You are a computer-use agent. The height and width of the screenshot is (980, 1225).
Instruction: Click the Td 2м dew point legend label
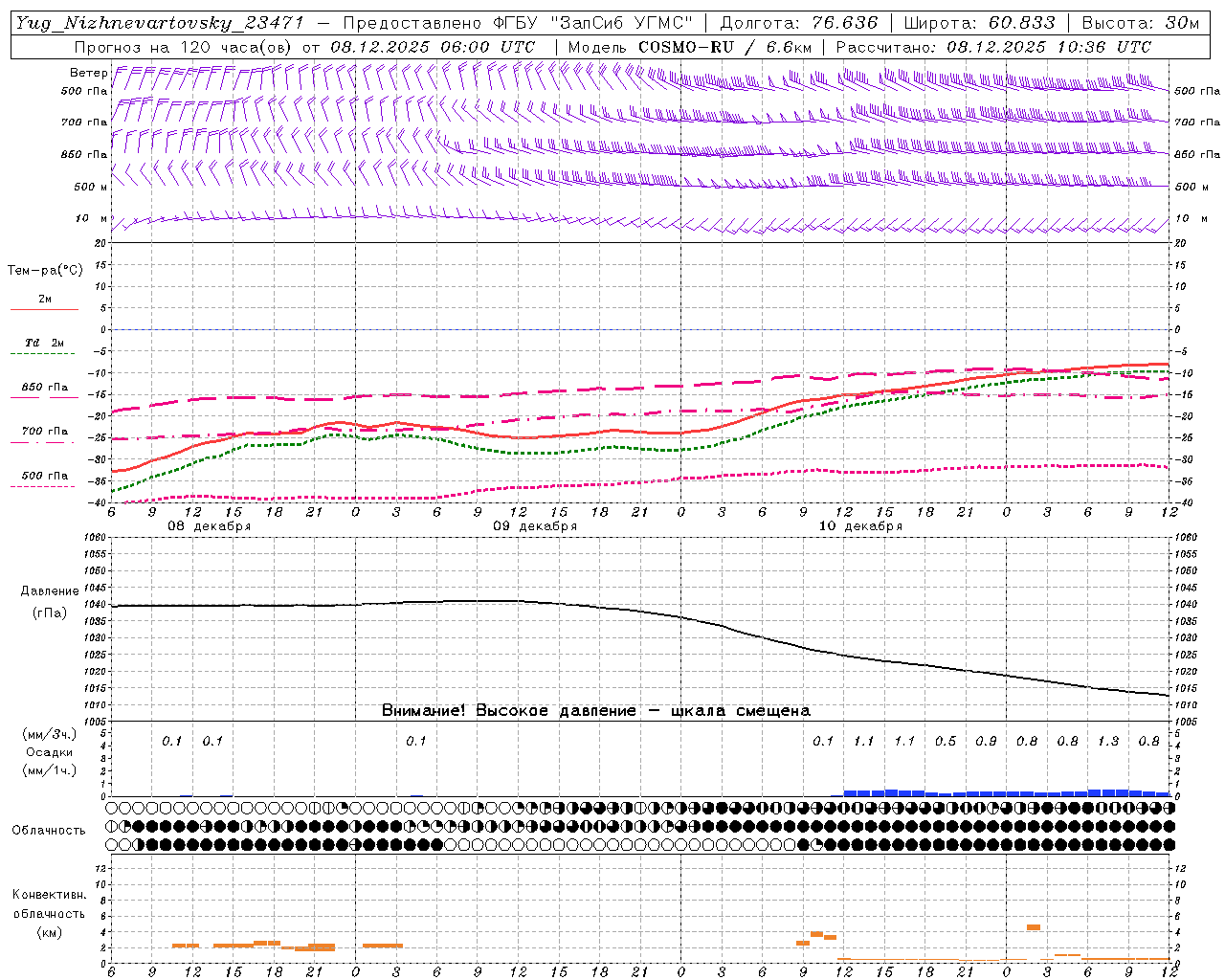click(45, 343)
